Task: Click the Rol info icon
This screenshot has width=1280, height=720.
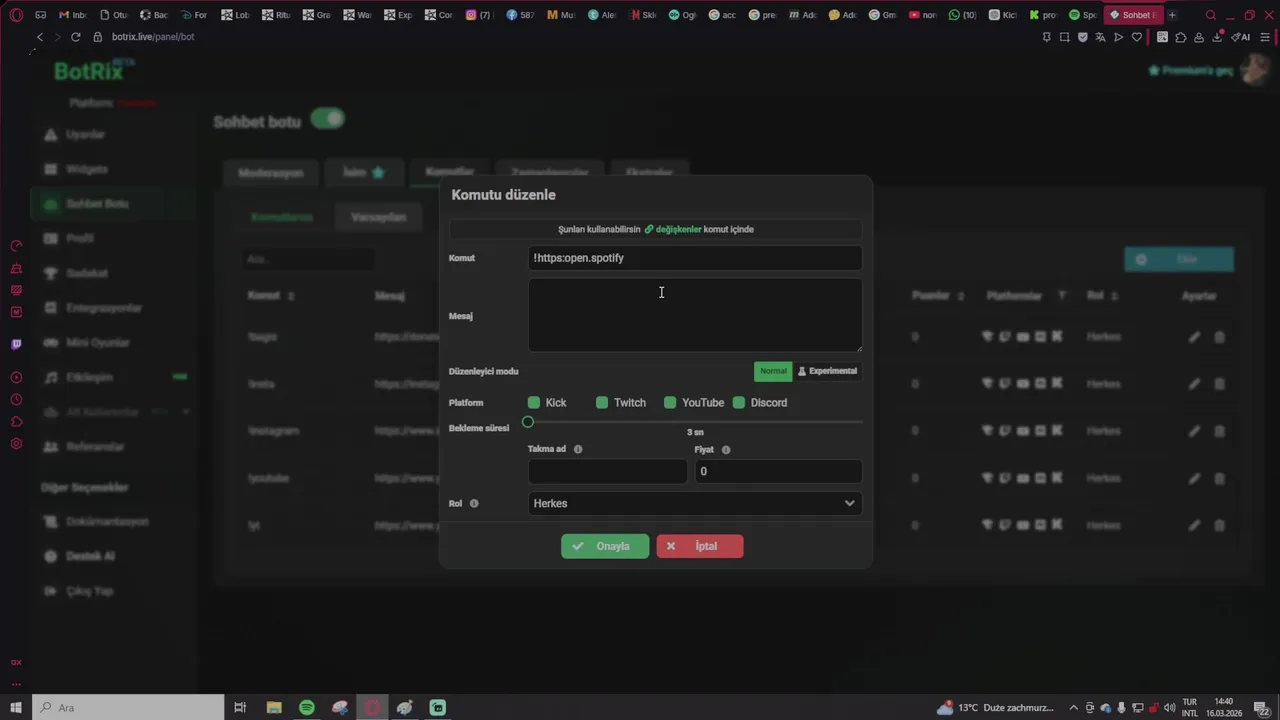Action: (x=474, y=503)
